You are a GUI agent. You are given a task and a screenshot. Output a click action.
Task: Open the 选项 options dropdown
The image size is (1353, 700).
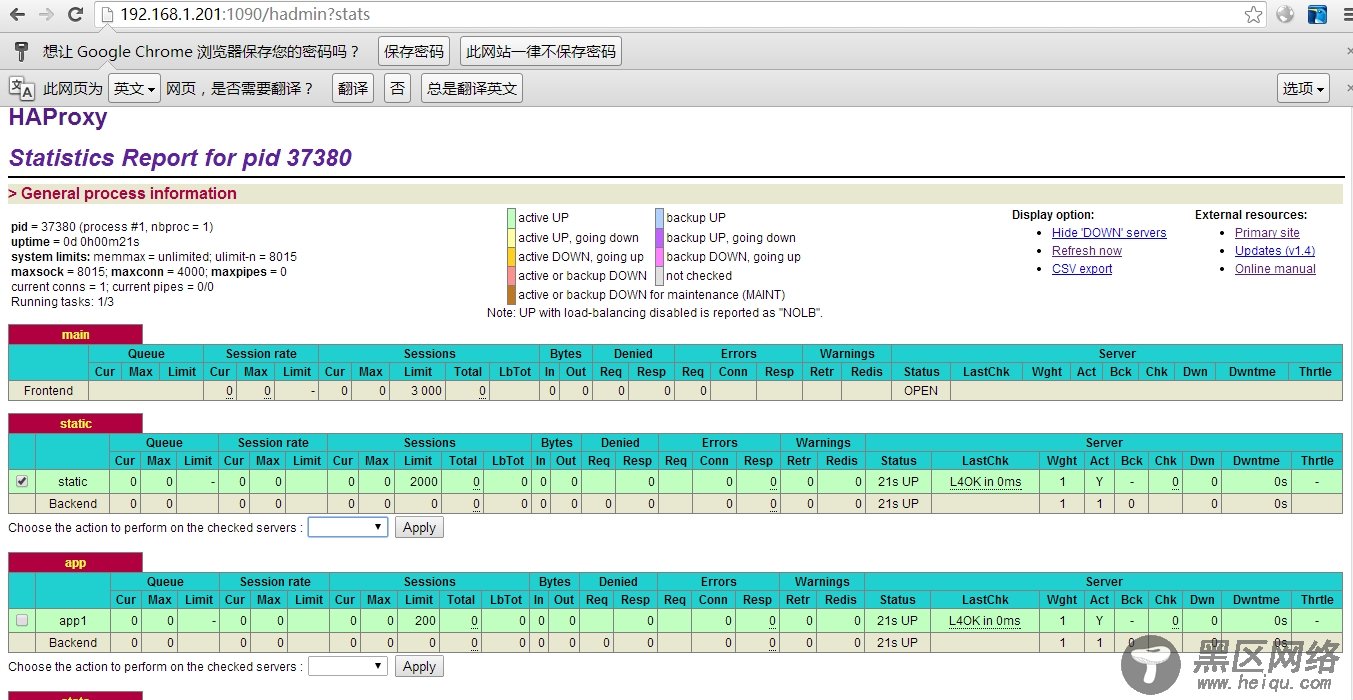[1303, 88]
